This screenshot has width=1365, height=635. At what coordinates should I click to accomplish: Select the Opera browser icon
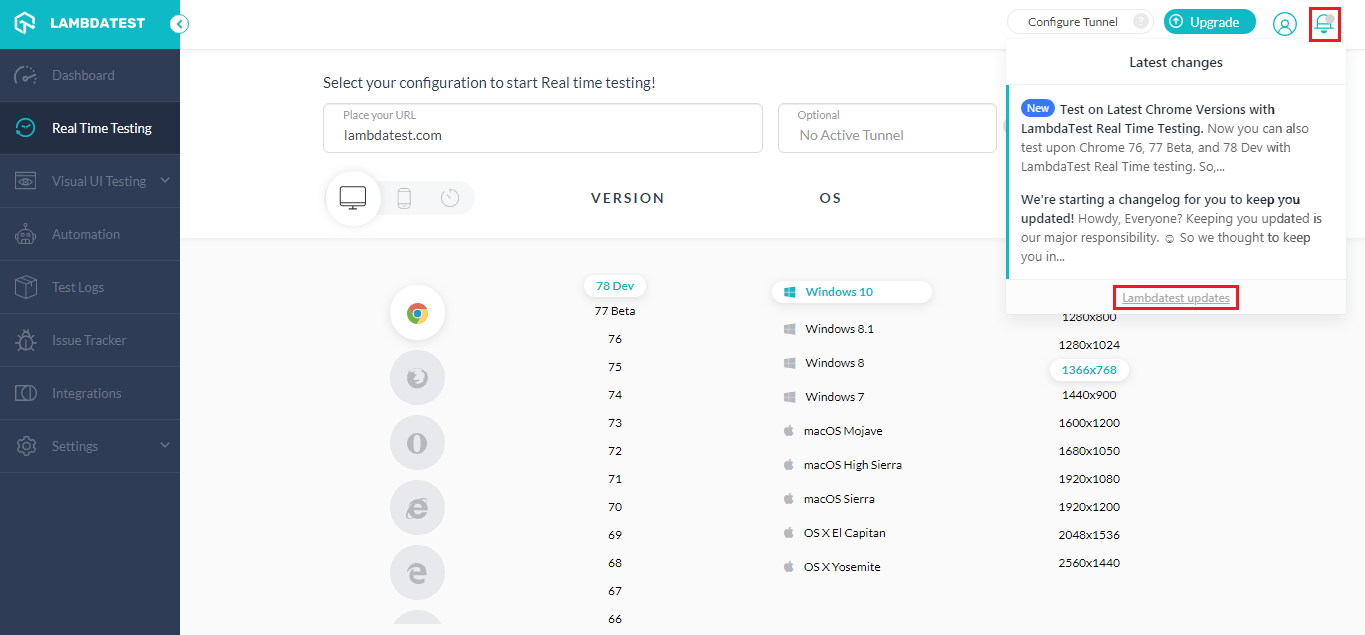click(417, 443)
